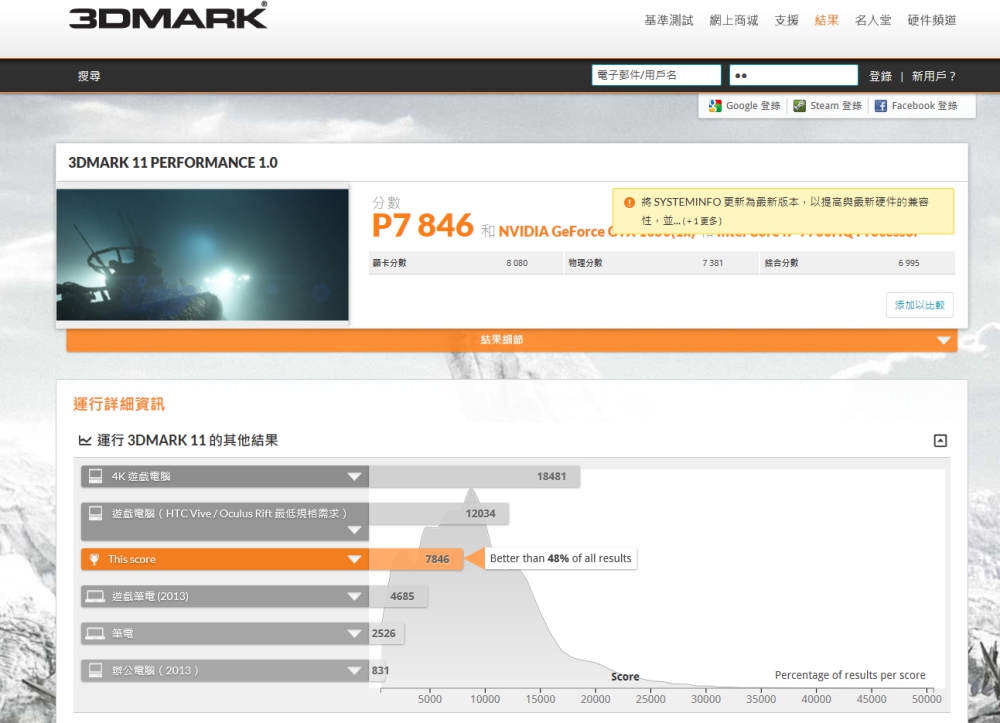The width and height of the screenshot is (1000, 723).
Task: Focus the password input field
Action: (793, 75)
